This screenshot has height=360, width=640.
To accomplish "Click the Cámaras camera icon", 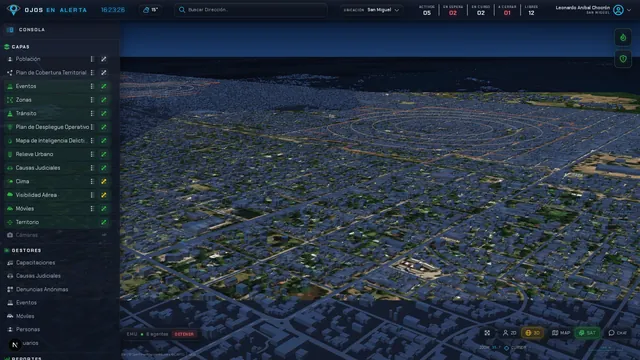I will point(10,235).
